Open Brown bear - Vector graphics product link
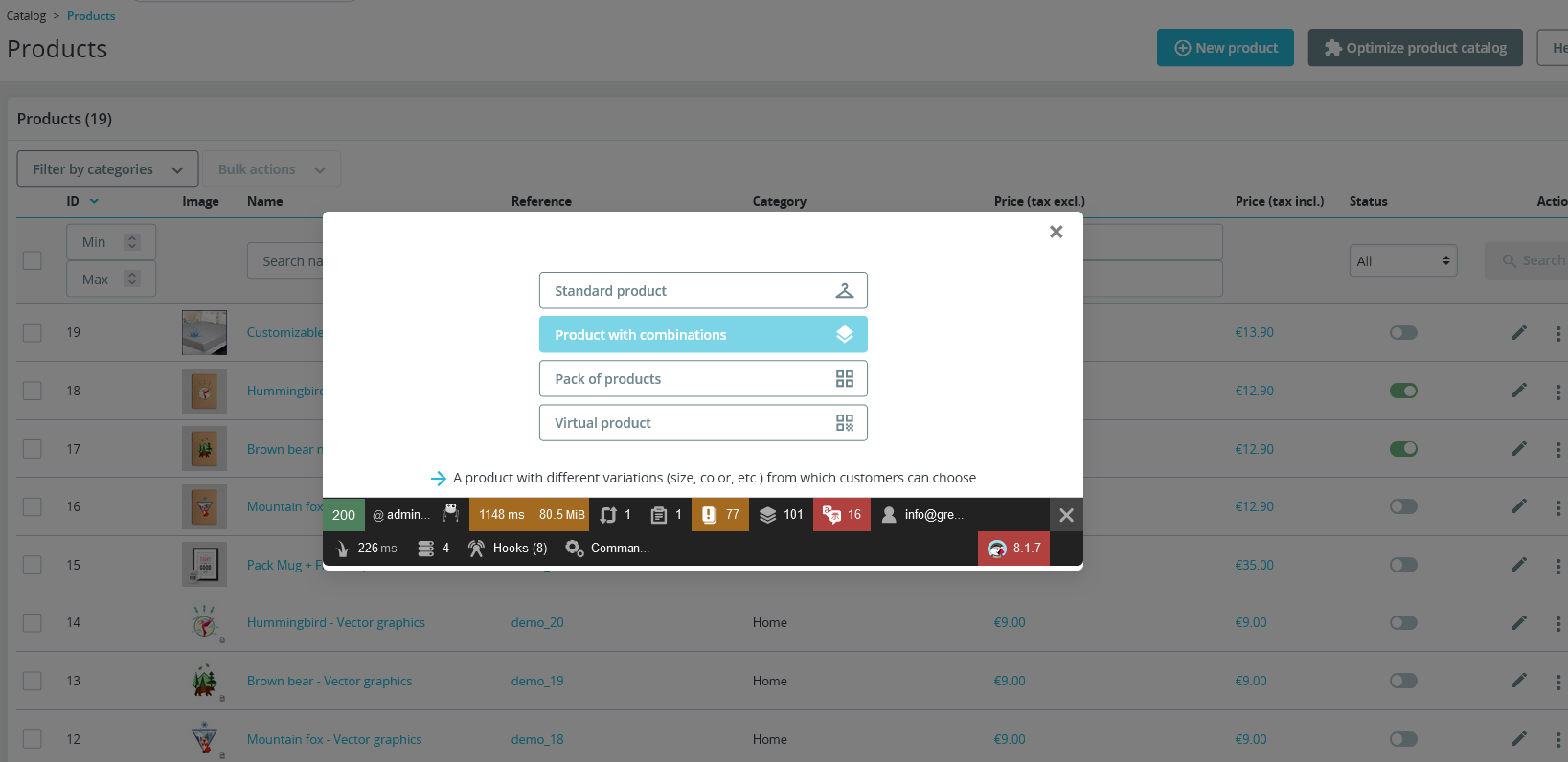Screen dimensions: 1568x762 (330, 681)
